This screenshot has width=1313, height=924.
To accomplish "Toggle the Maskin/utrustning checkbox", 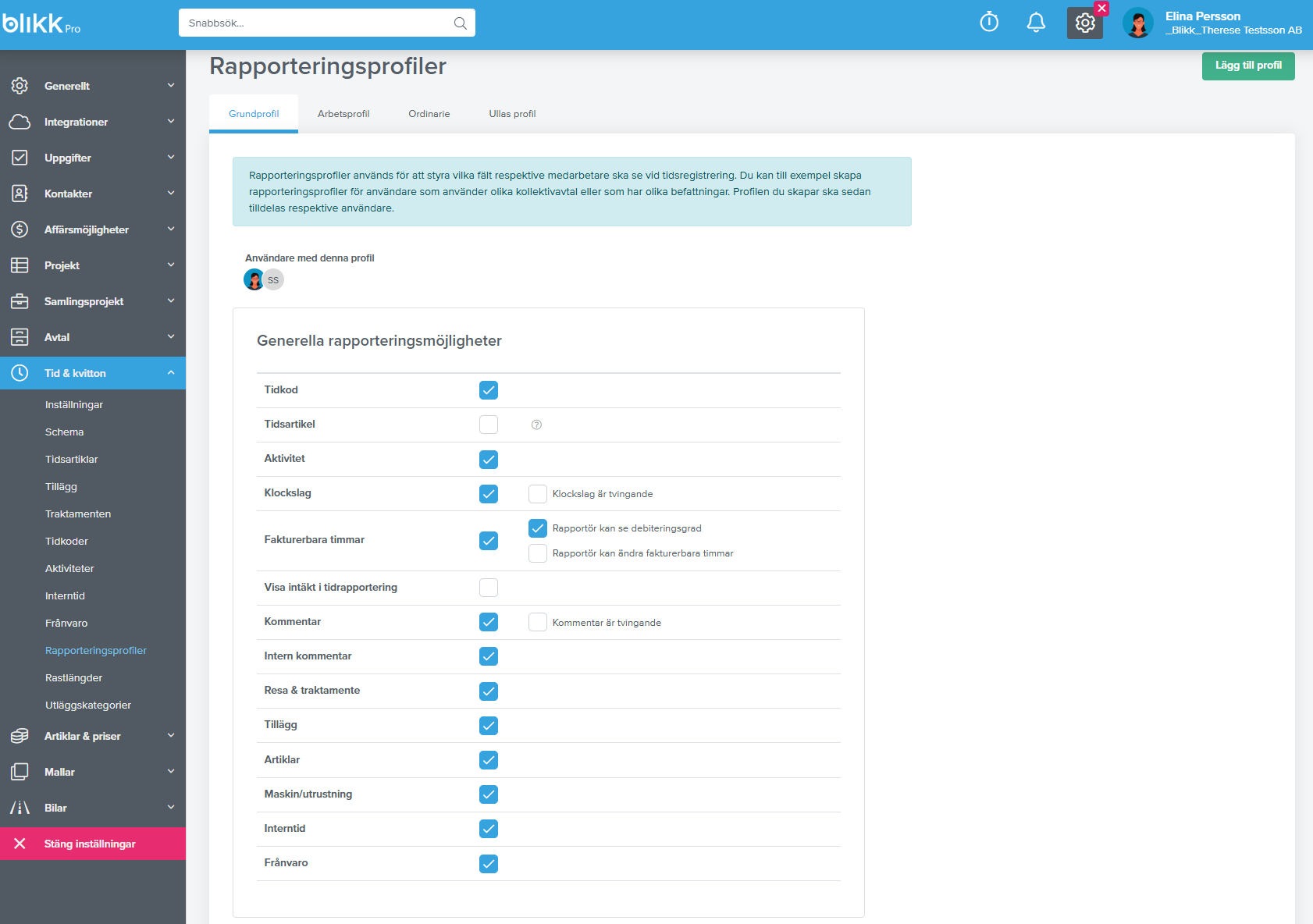I will (489, 794).
